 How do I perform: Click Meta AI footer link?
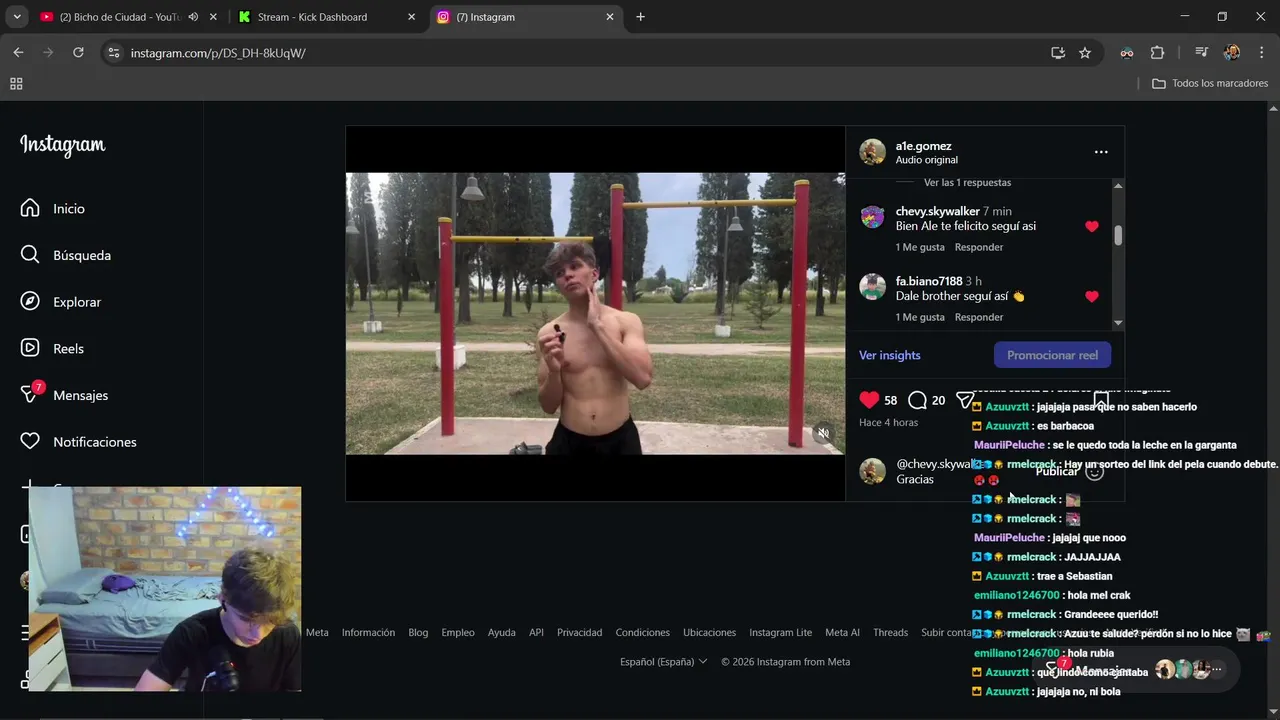click(842, 632)
